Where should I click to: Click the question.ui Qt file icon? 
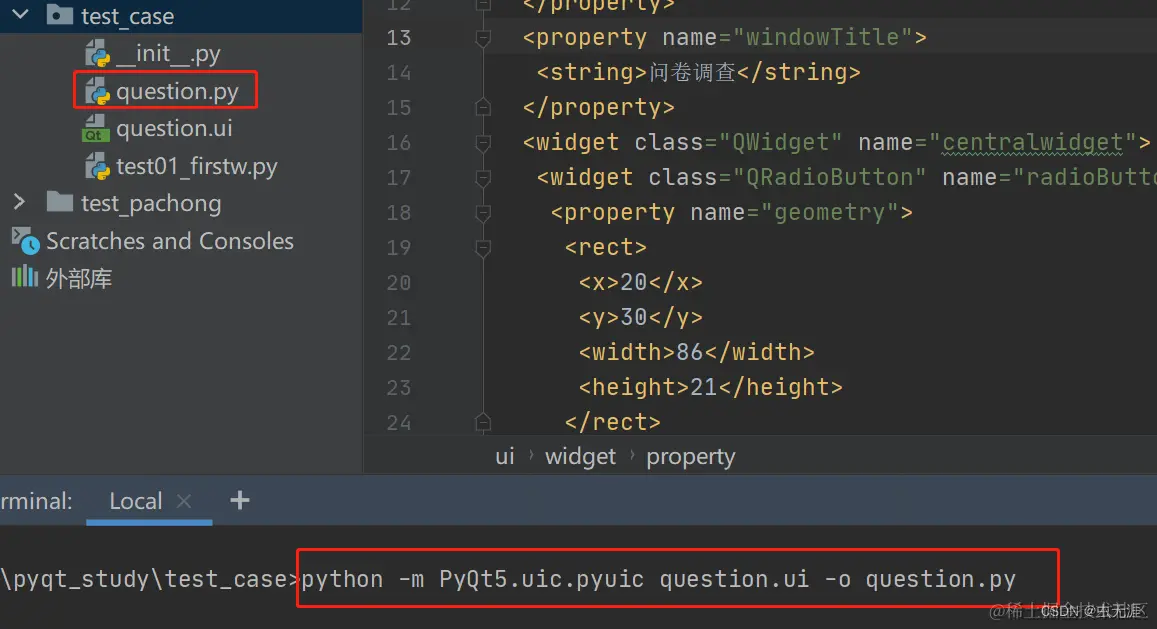point(95,128)
